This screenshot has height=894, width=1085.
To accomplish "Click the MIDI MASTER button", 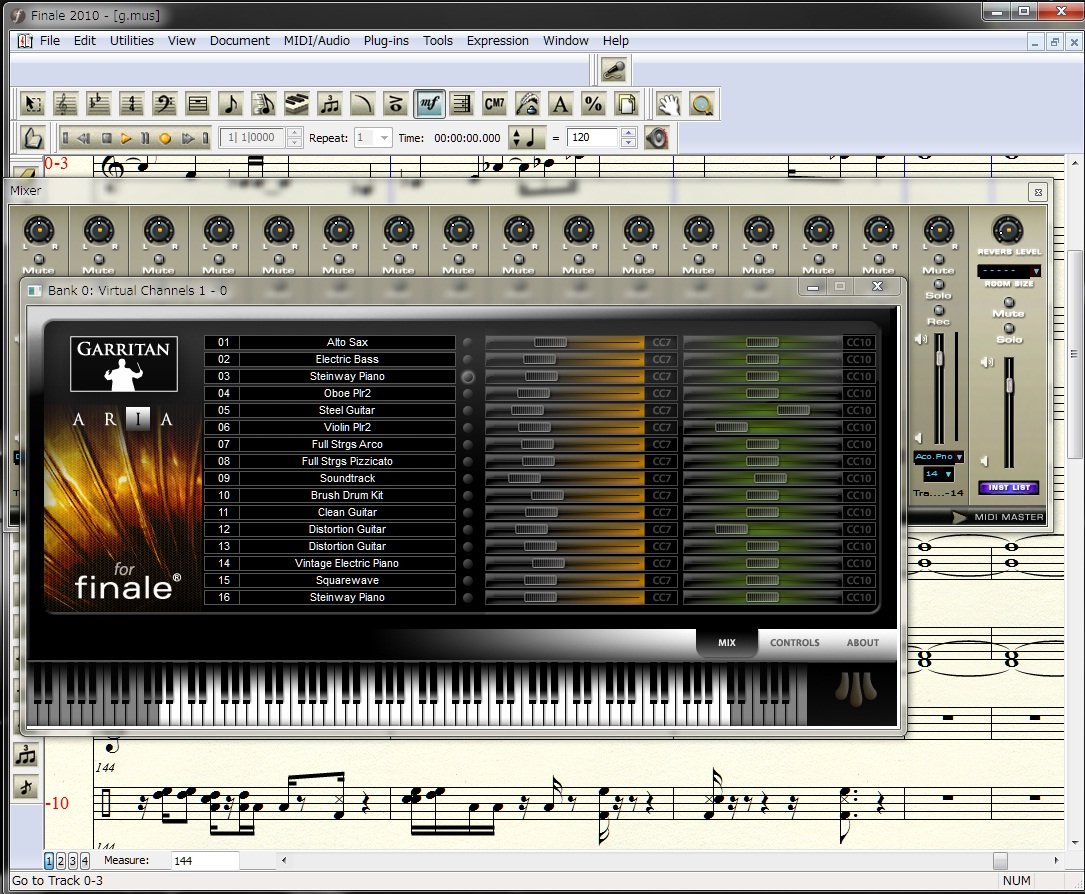I will (x=1008, y=517).
